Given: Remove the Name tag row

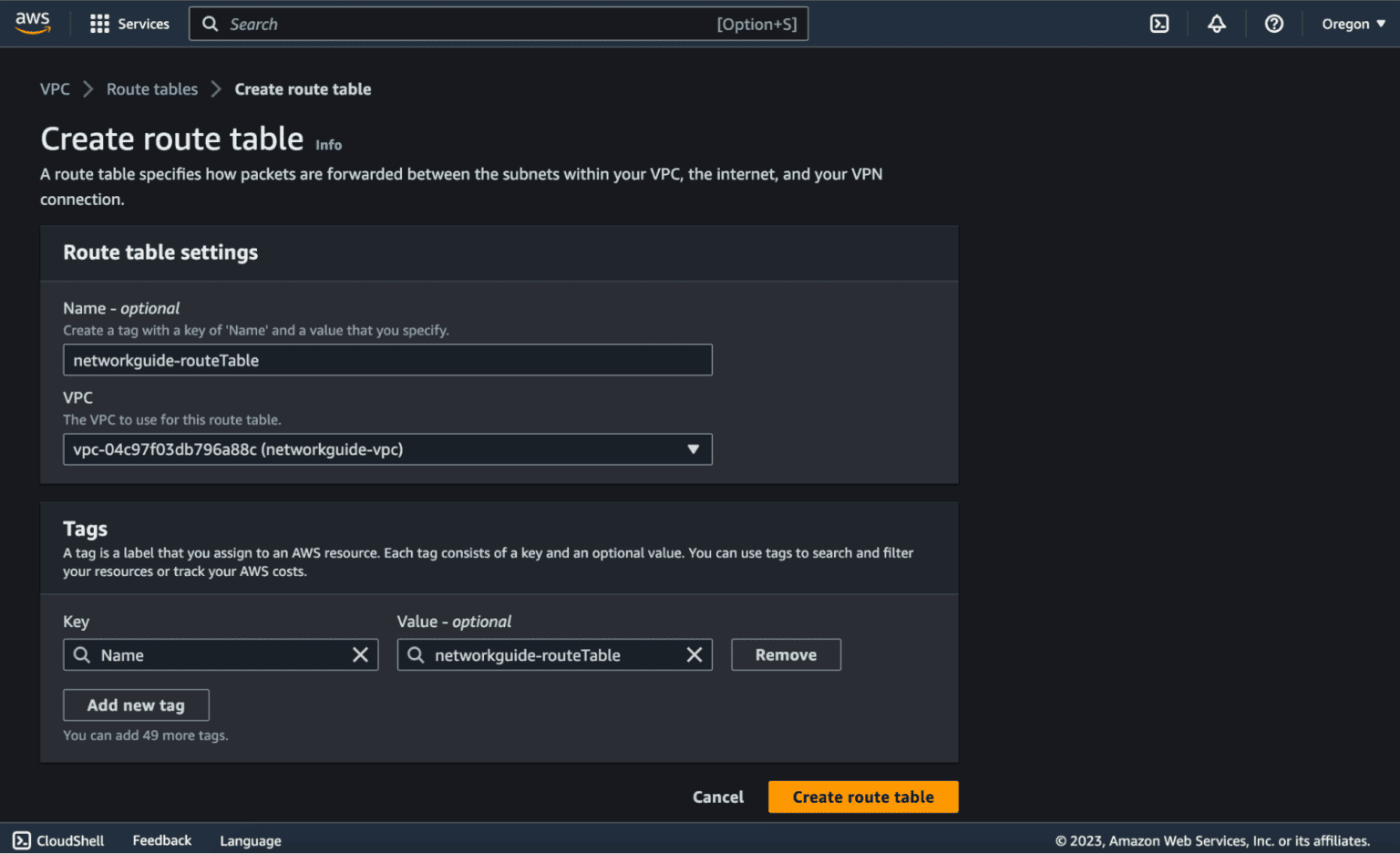Looking at the screenshot, I should (x=785, y=654).
